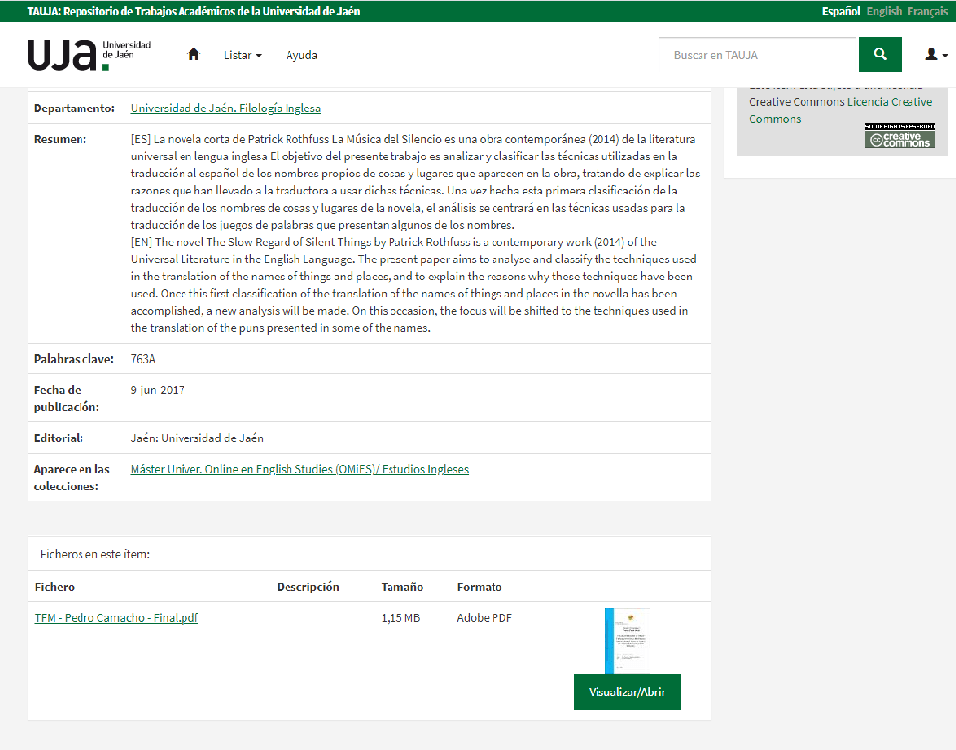Open the Ayuda help page

tap(301, 55)
